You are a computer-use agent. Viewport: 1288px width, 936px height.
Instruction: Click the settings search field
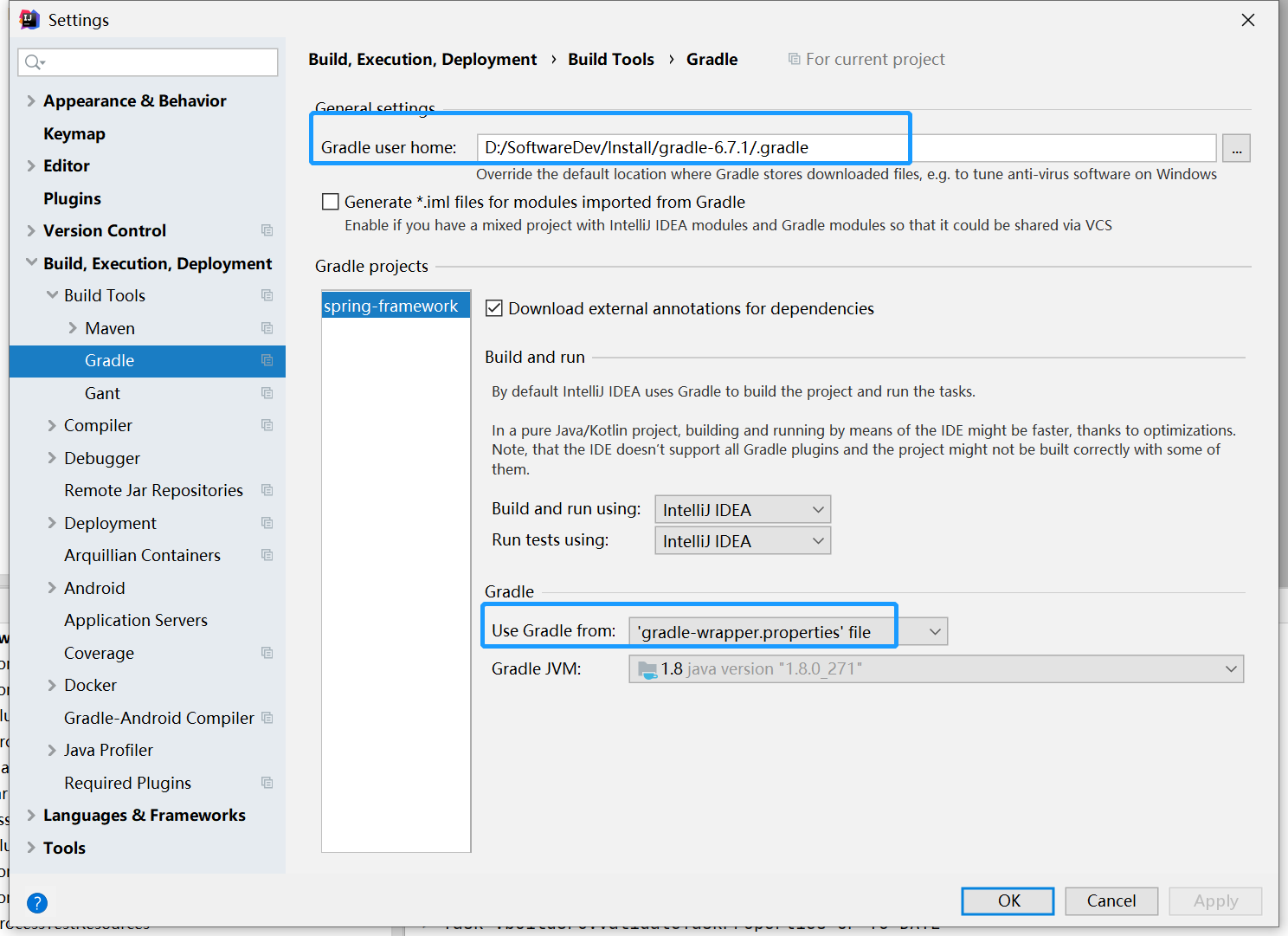(x=148, y=61)
